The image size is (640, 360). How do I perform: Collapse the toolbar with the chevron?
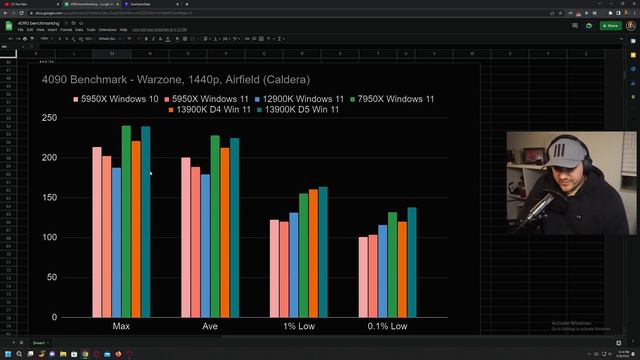click(621, 39)
